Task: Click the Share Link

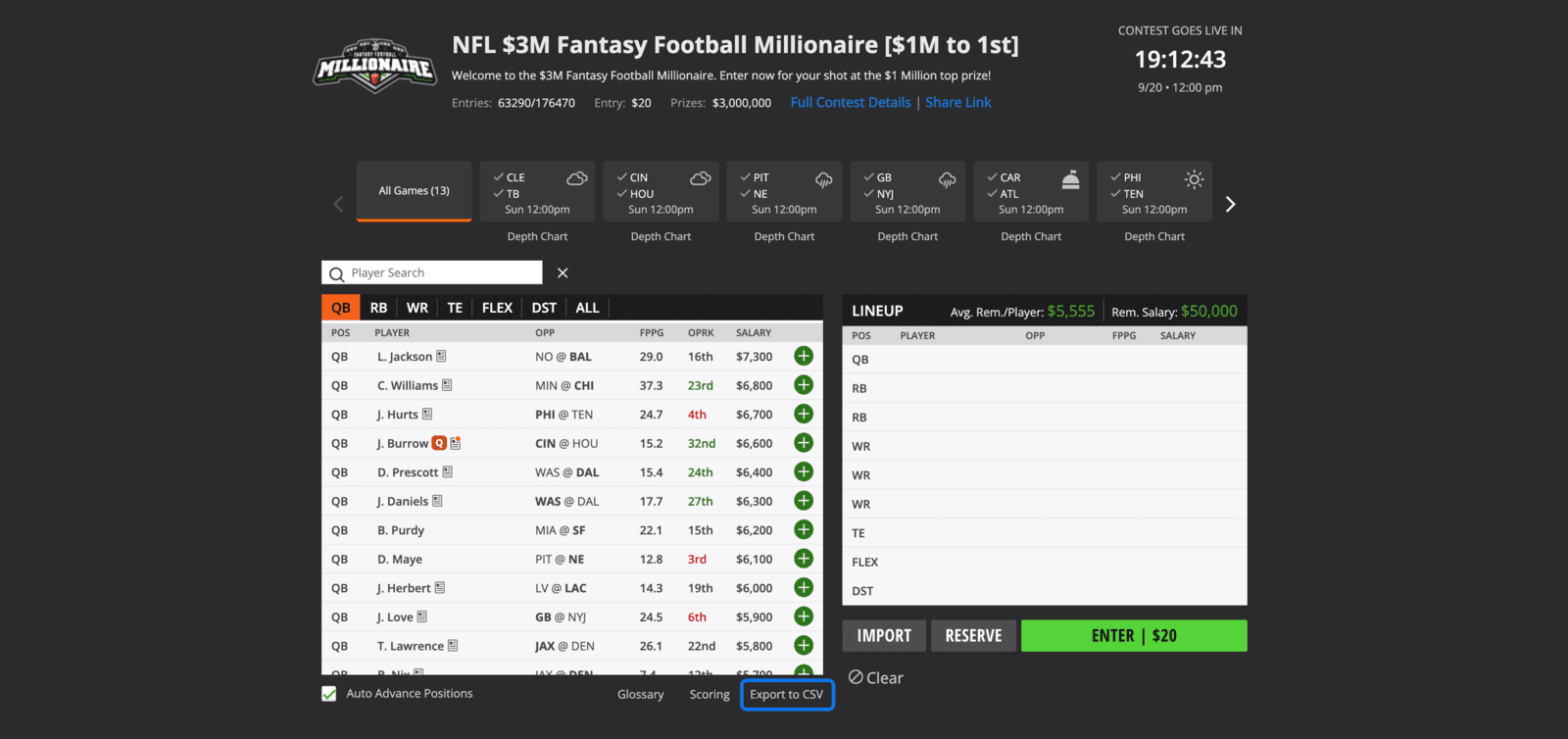Action: click(x=958, y=102)
